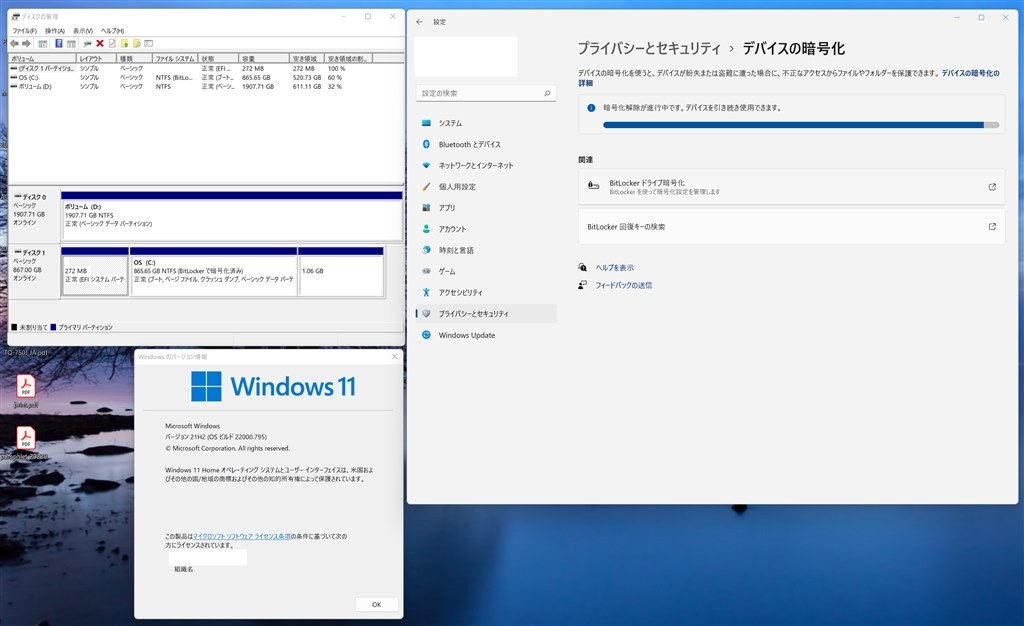Click the decryption progress bar in Settings
This screenshot has width=1024, height=626.
801,125
